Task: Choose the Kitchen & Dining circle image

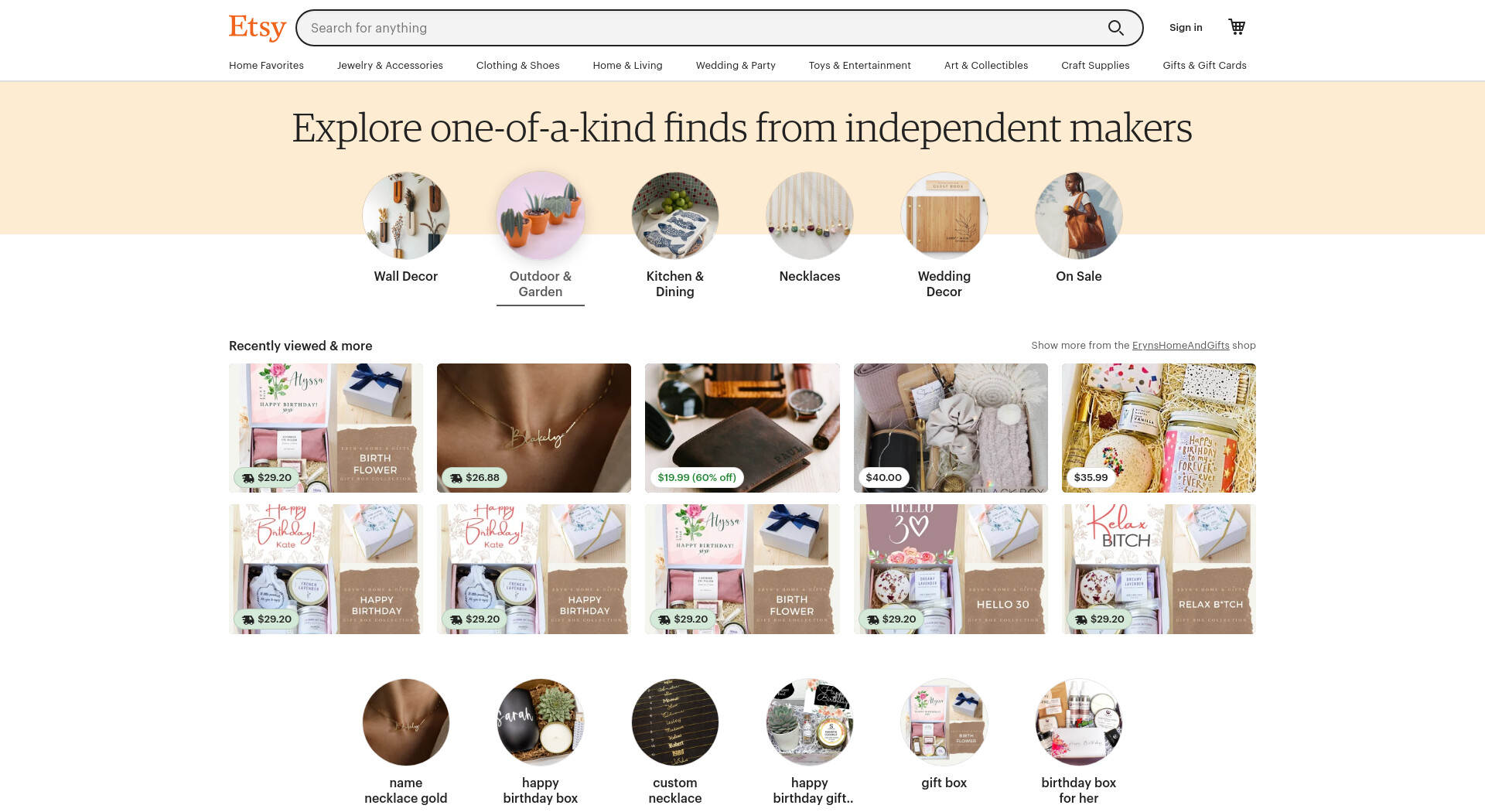Action: 675,216
